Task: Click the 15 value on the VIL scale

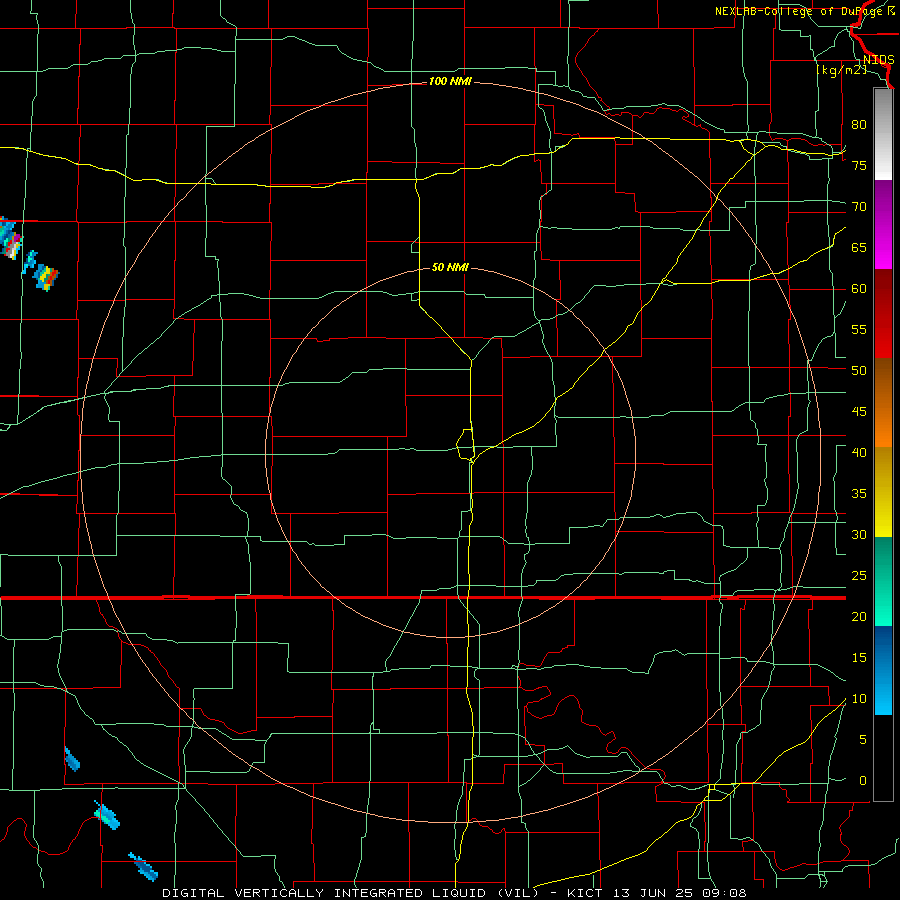Action: coord(859,658)
